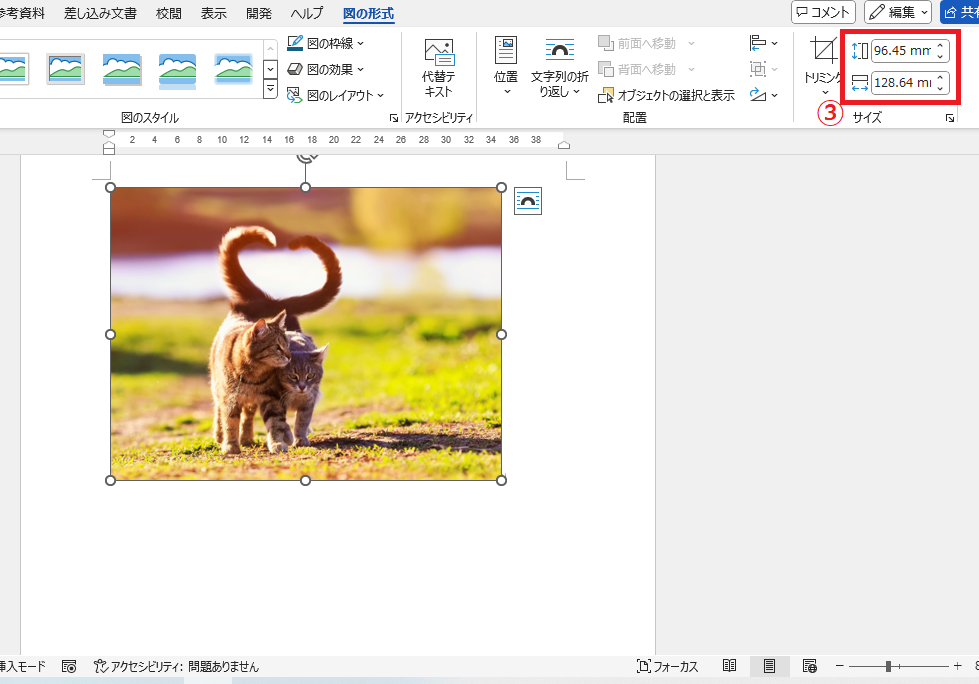Screen dimensions: 979x684
Task: Switch to print layout view
Action: tap(769, 667)
